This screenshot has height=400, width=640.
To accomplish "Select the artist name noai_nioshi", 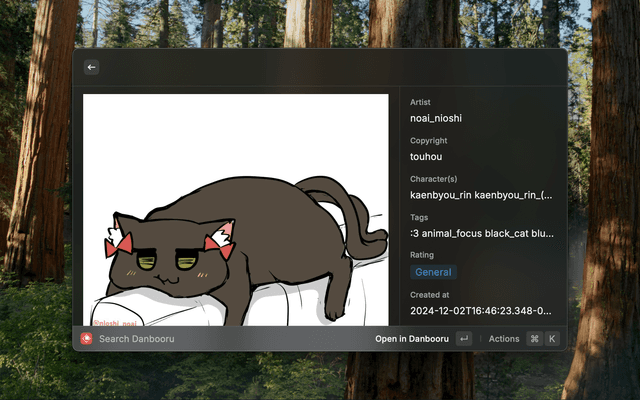I will tap(436, 119).
